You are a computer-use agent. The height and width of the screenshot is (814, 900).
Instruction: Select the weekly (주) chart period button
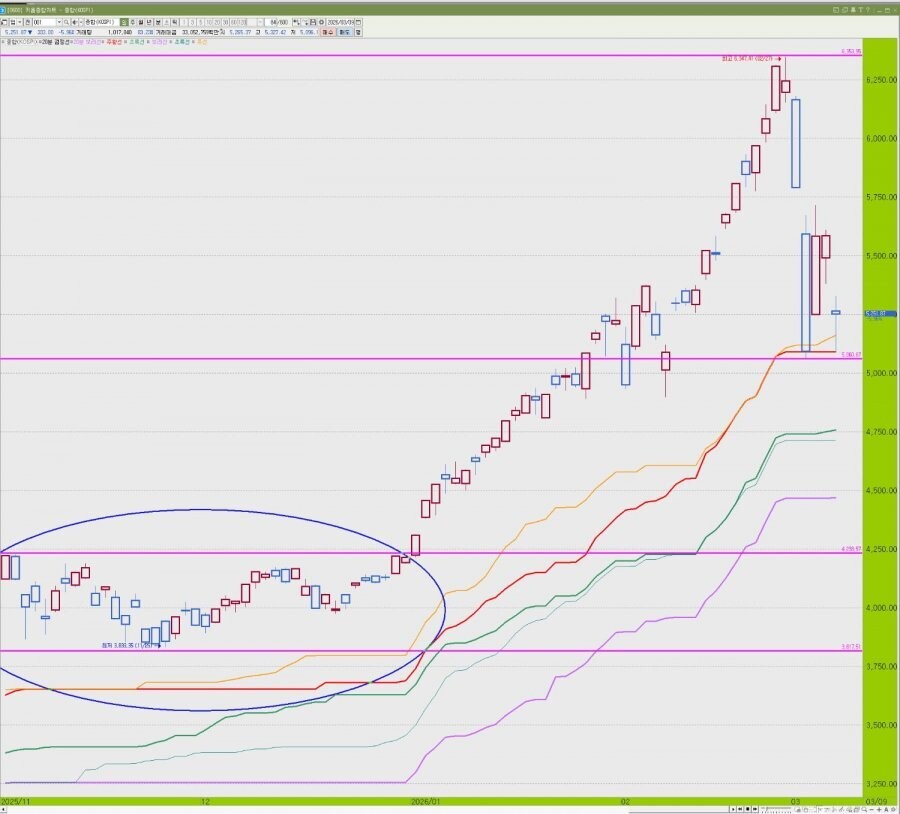coord(133,22)
